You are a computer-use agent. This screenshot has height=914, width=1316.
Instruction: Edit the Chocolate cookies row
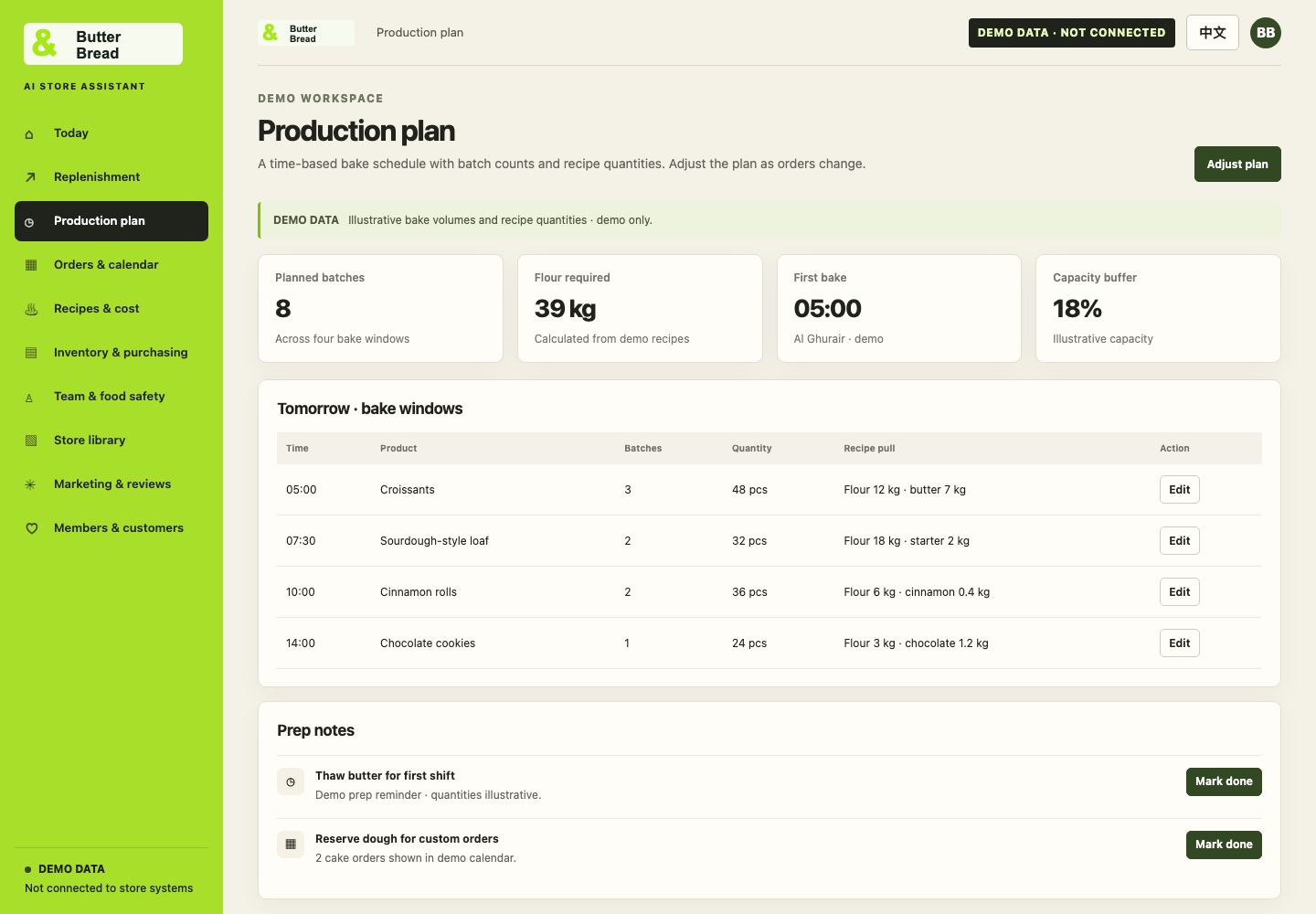[1180, 643]
